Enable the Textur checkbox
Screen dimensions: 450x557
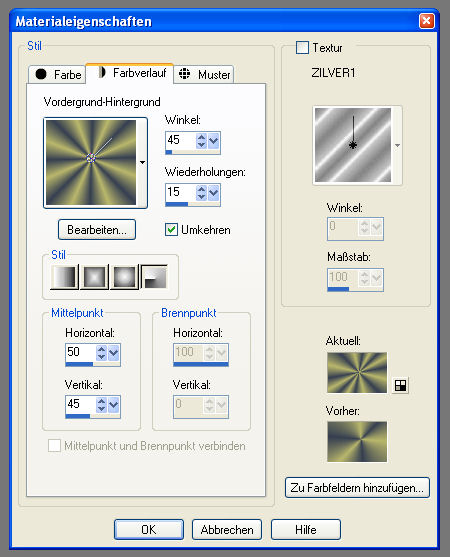pos(302,48)
